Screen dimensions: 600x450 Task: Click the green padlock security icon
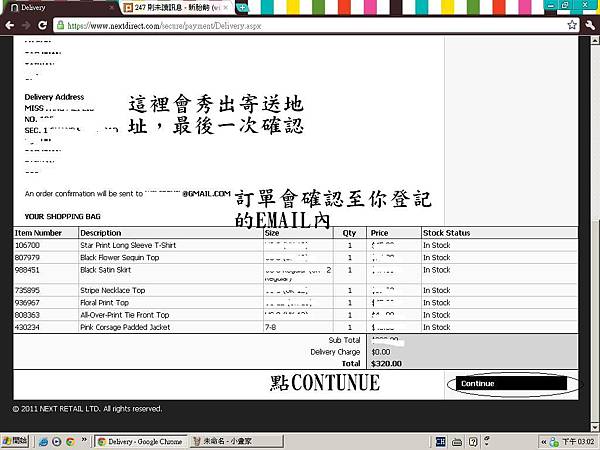60,26
